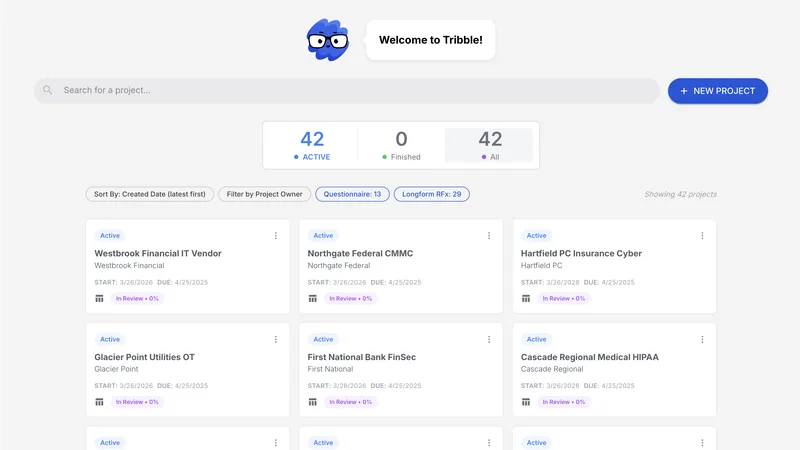Open kebab menu on First National Bank FinSec card
800x450 pixels.
pos(489,339)
